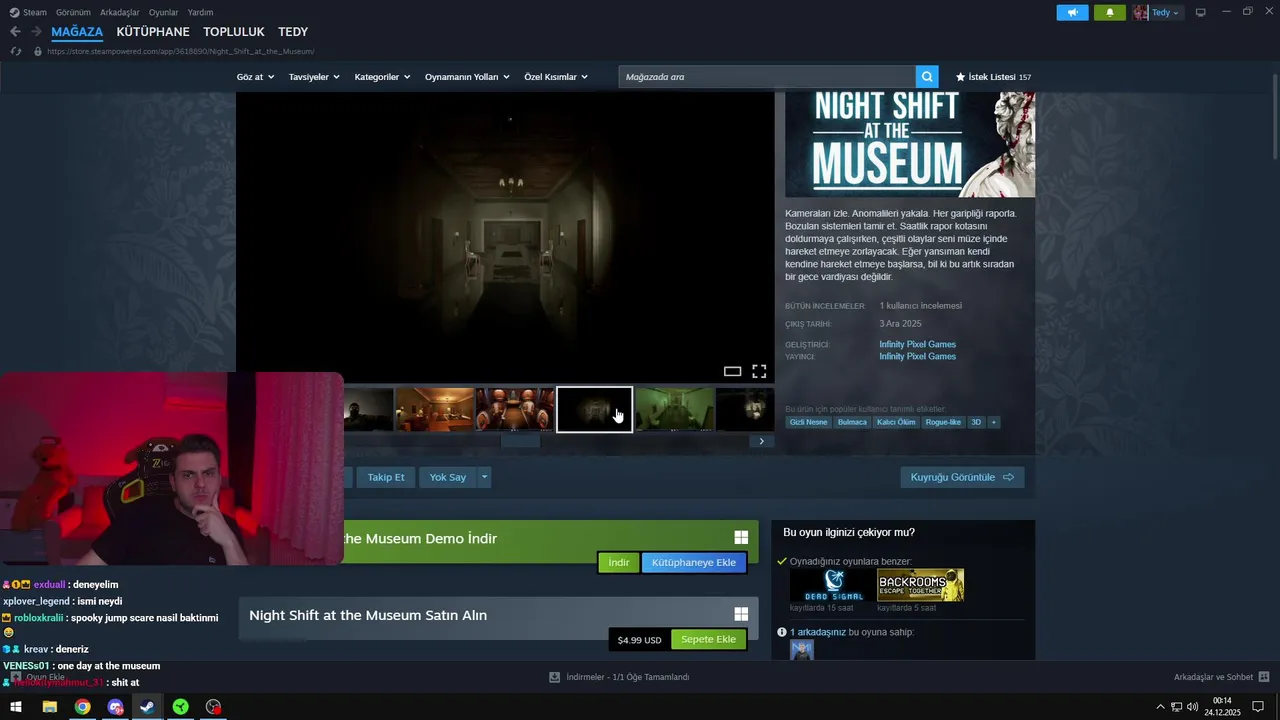This screenshot has width=1280, height=720.
Task: Click the Yok Say button
Action: click(448, 477)
